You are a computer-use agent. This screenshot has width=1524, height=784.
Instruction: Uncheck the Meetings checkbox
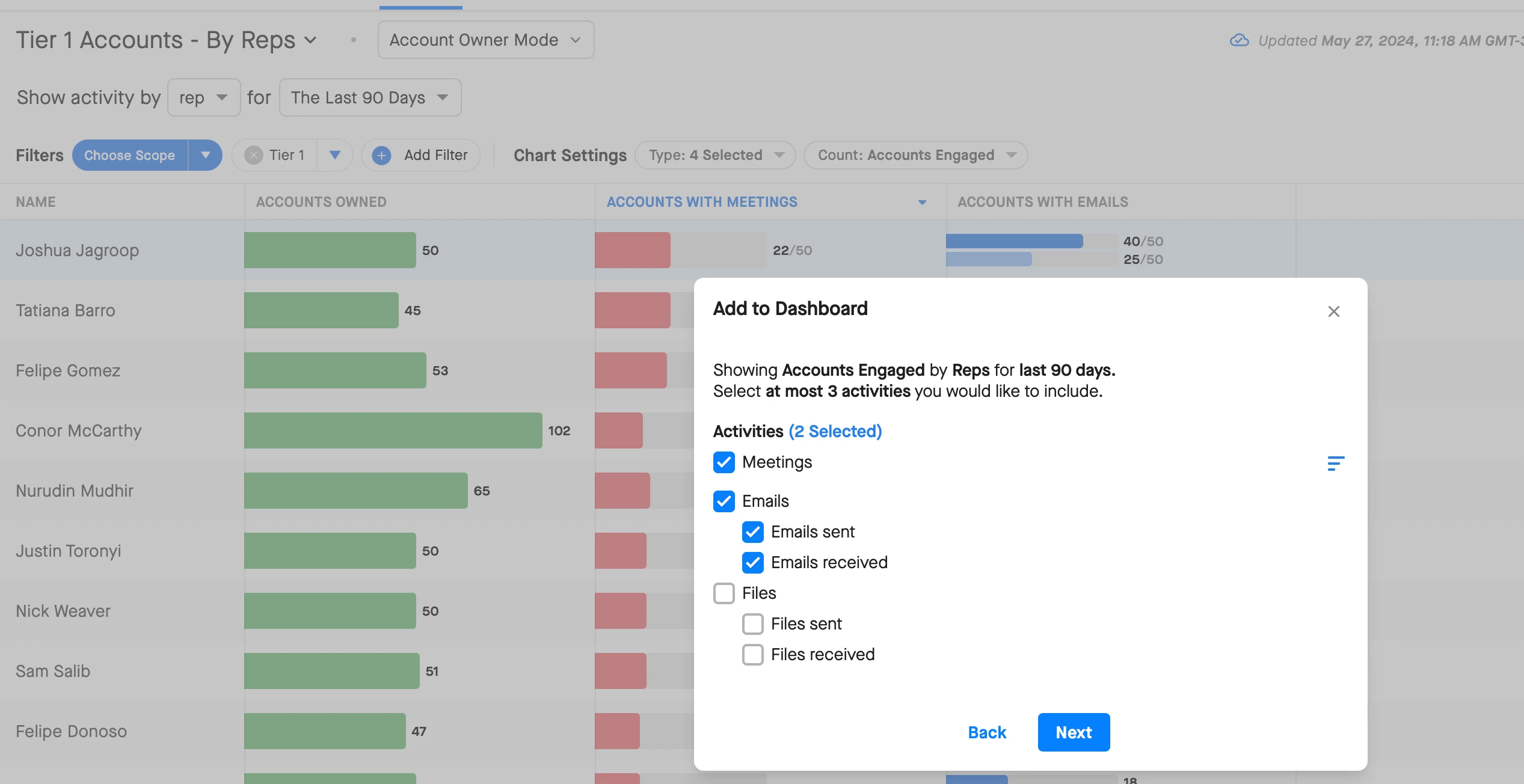click(724, 462)
